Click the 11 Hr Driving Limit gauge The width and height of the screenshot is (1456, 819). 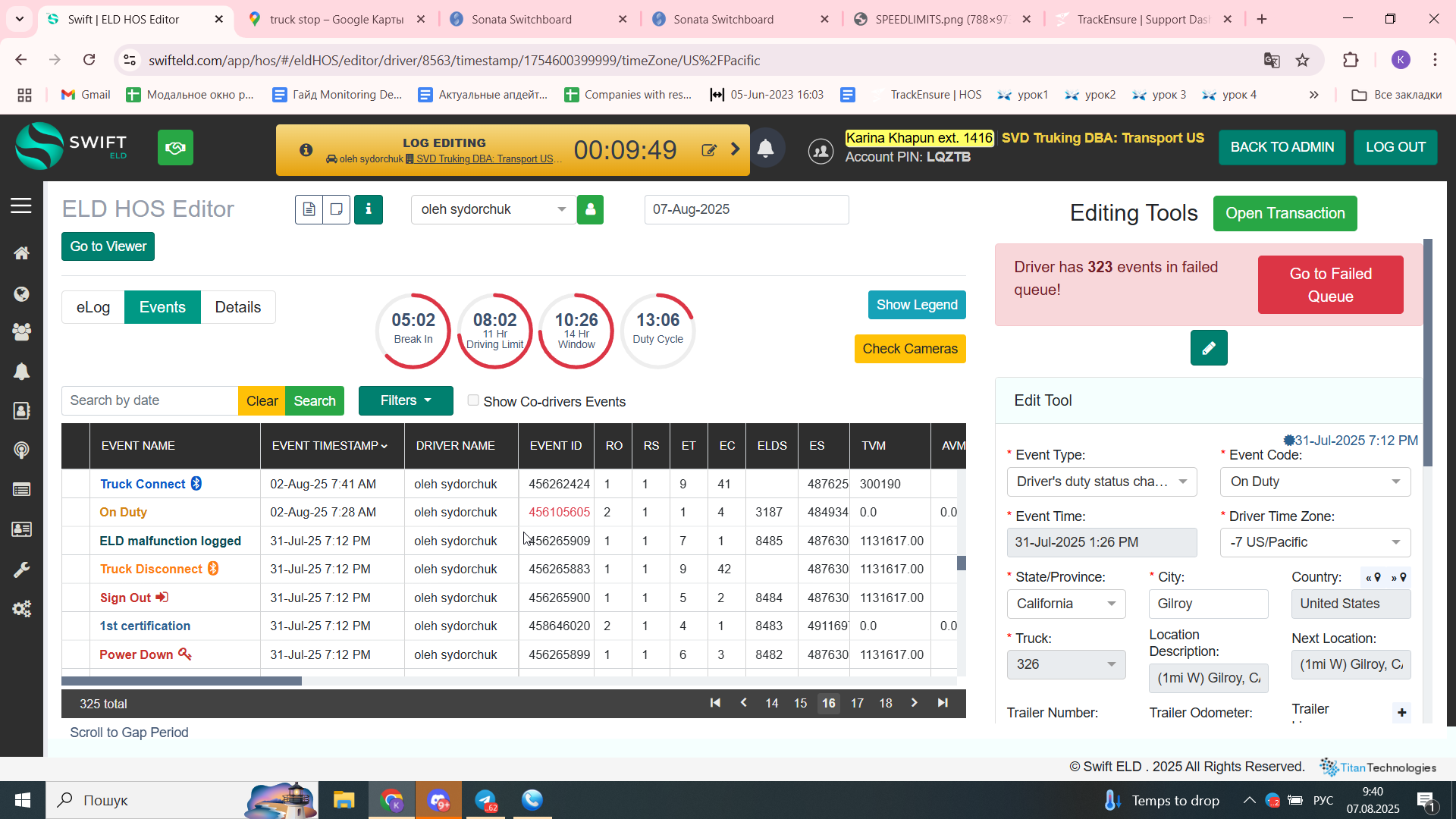(x=495, y=331)
